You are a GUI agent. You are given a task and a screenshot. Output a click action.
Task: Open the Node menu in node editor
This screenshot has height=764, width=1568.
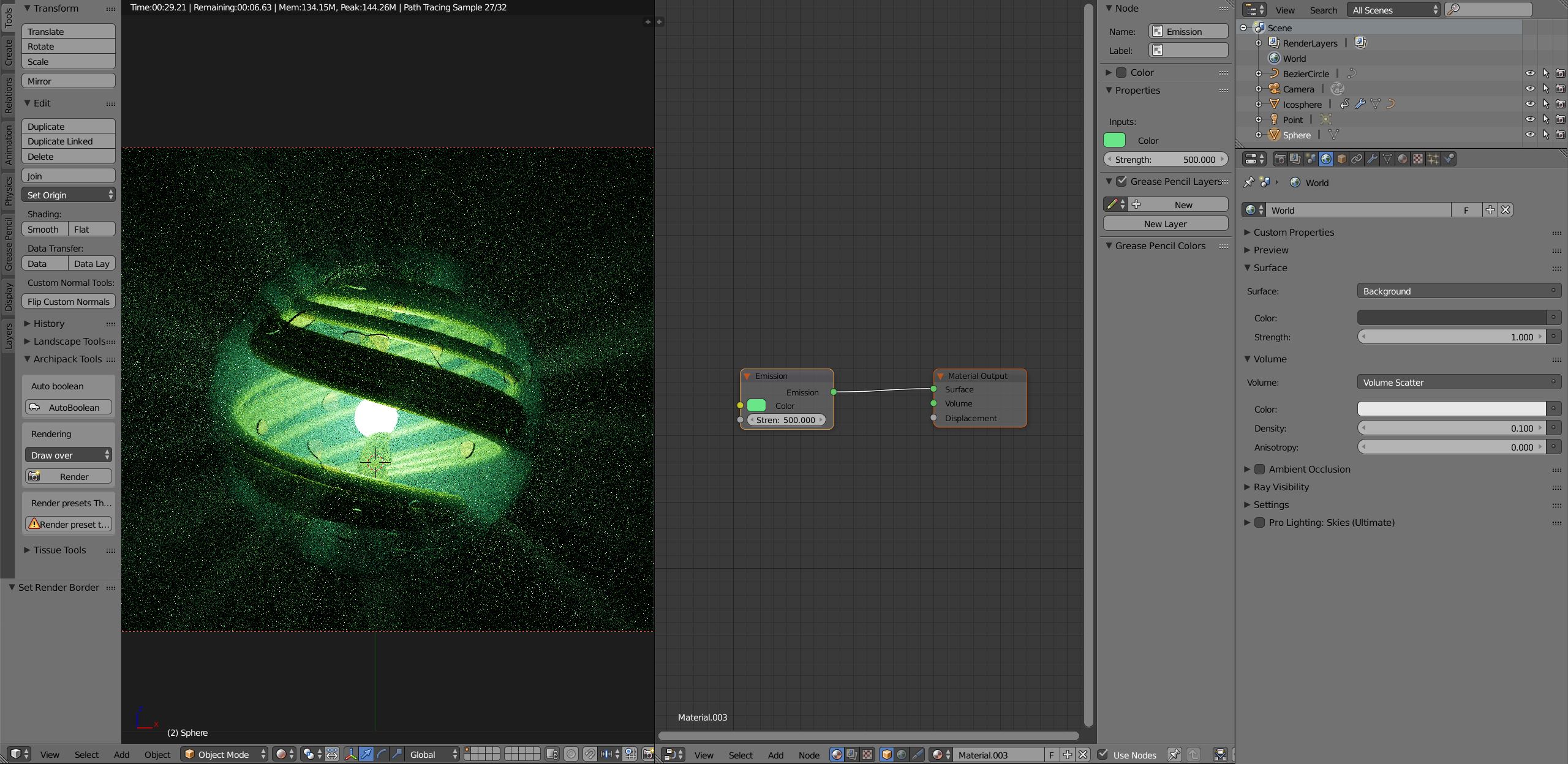coord(809,755)
